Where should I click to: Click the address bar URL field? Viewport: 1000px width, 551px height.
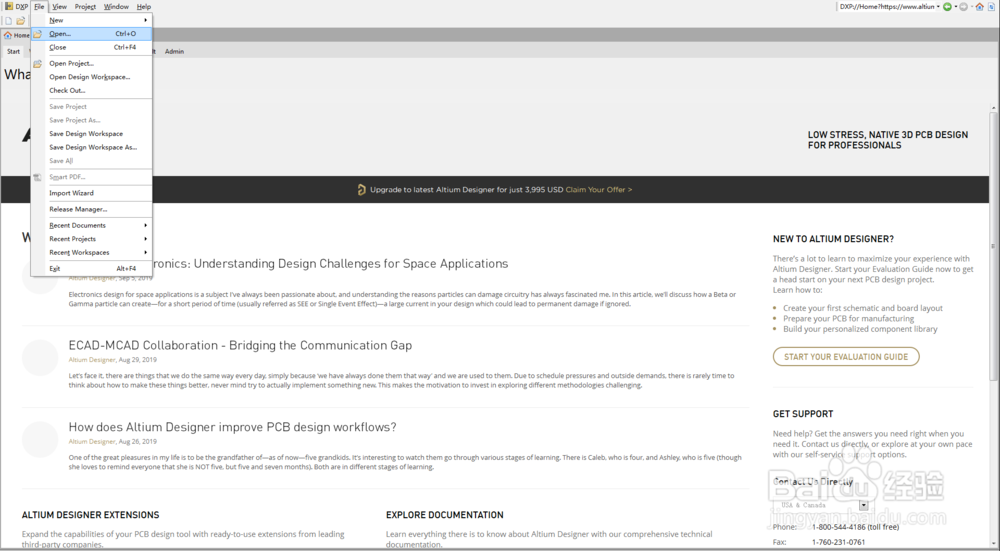pos(886,6)
